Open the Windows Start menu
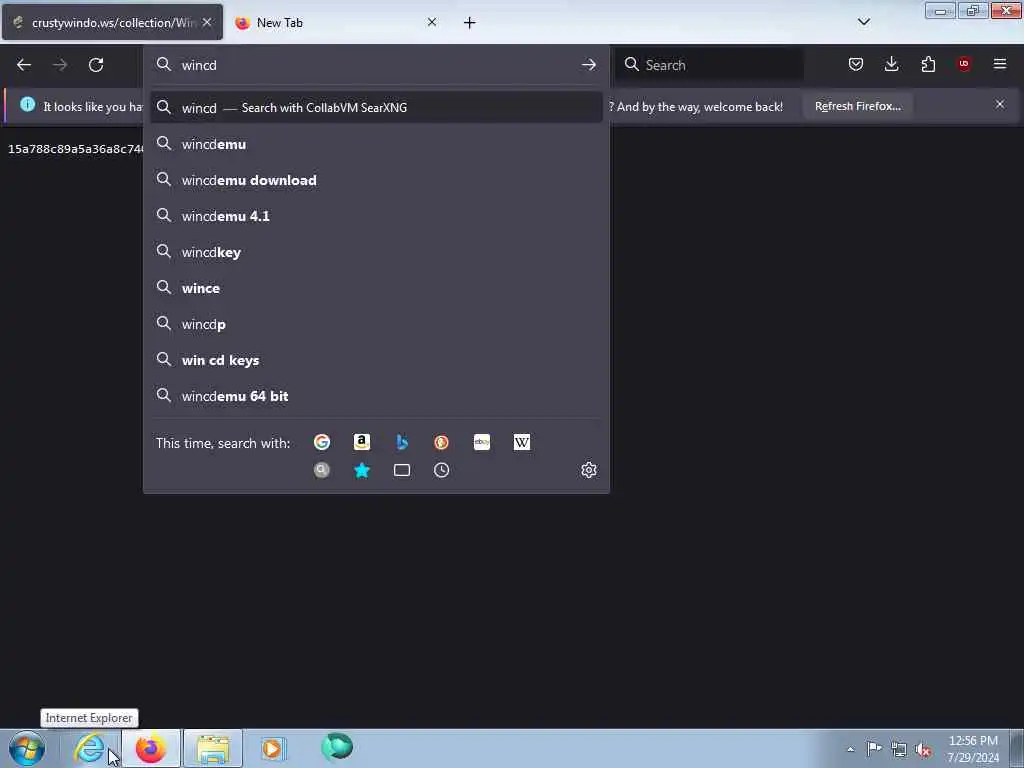Screen dimensions: 1024x768 pos(27,748)
